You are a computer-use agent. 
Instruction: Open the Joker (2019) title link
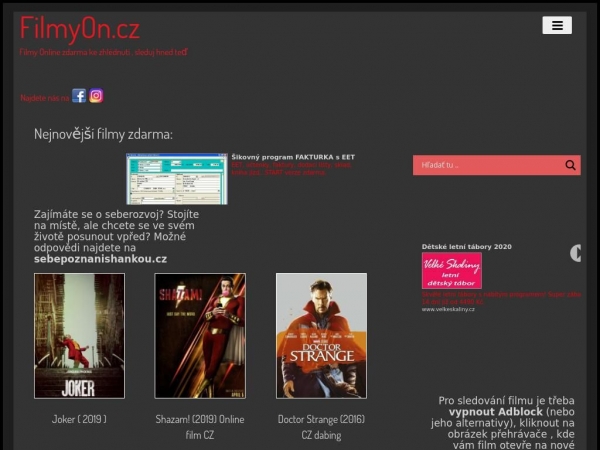79,419
